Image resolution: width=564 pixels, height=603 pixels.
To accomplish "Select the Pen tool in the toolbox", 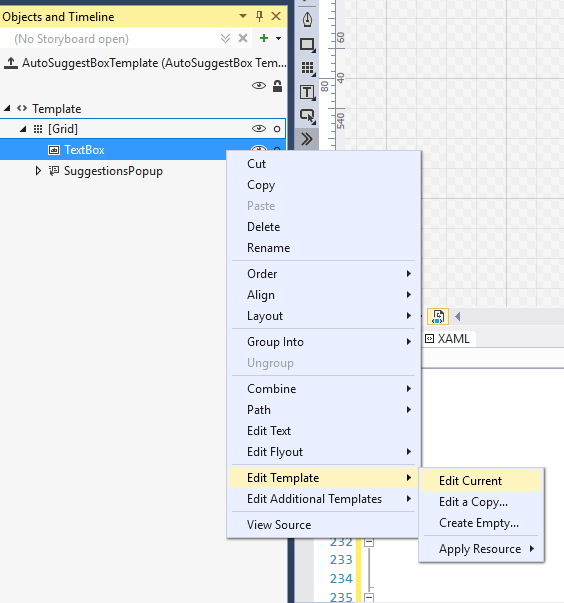I will click(x=307, y=20).
